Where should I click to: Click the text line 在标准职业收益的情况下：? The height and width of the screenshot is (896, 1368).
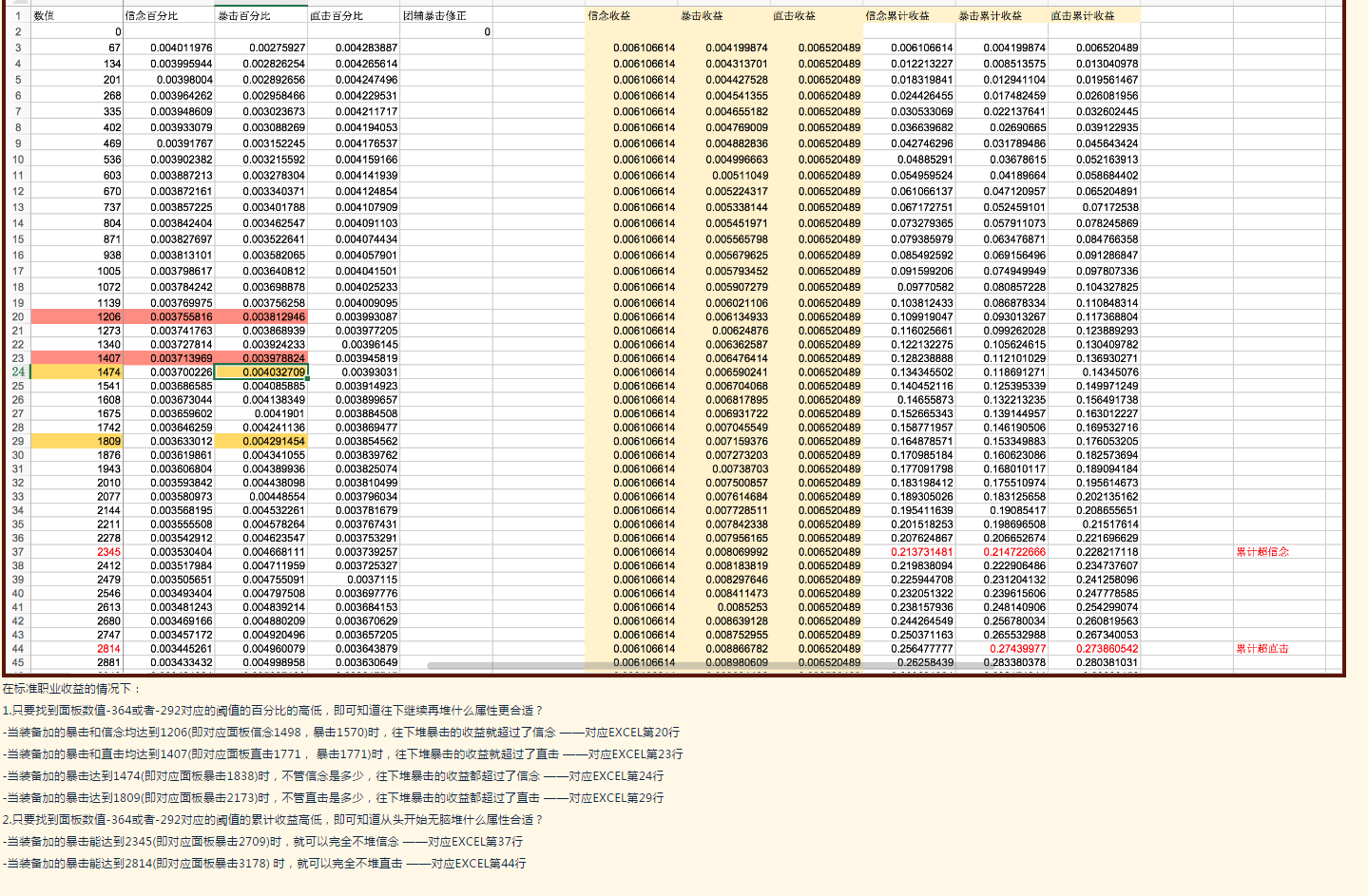click(x=72, y=689)
